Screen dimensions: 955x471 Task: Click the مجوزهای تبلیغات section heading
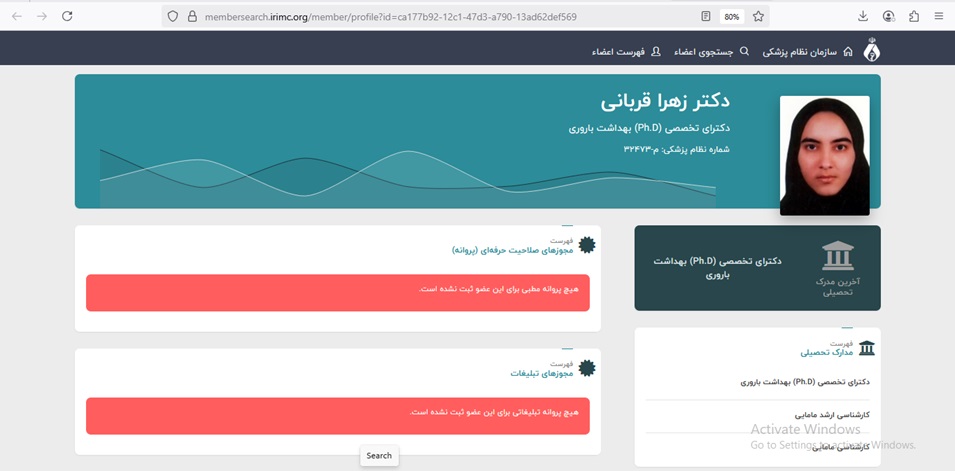541,373
